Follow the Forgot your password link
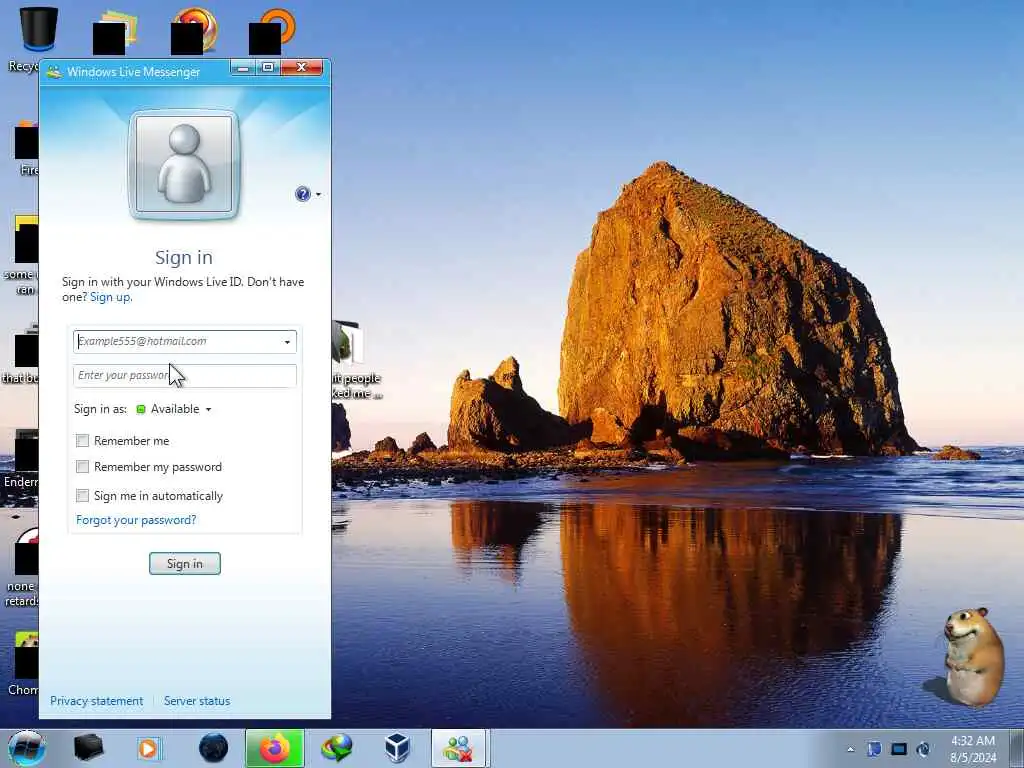1024x768 pixels. [136, 520]
